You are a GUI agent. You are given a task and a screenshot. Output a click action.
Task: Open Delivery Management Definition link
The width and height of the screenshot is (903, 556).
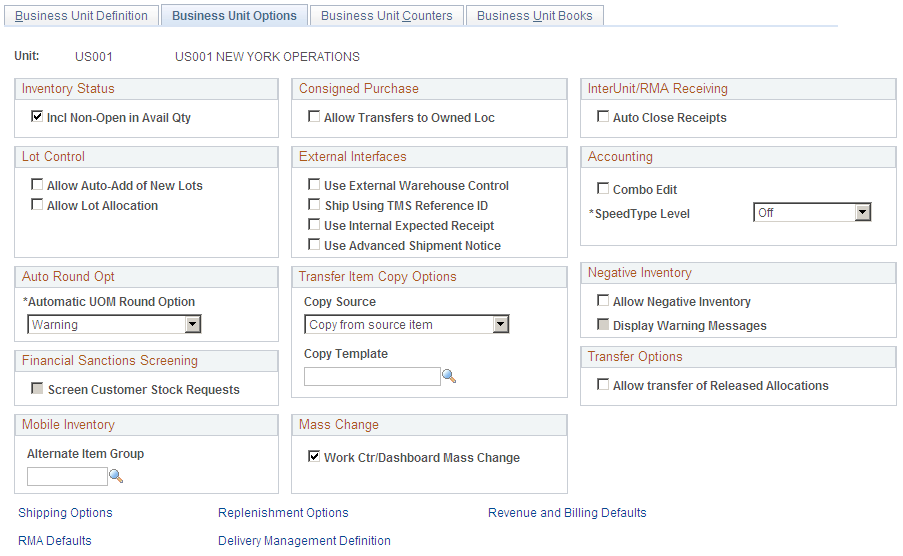pyautogui.click(x=304, y=540)
